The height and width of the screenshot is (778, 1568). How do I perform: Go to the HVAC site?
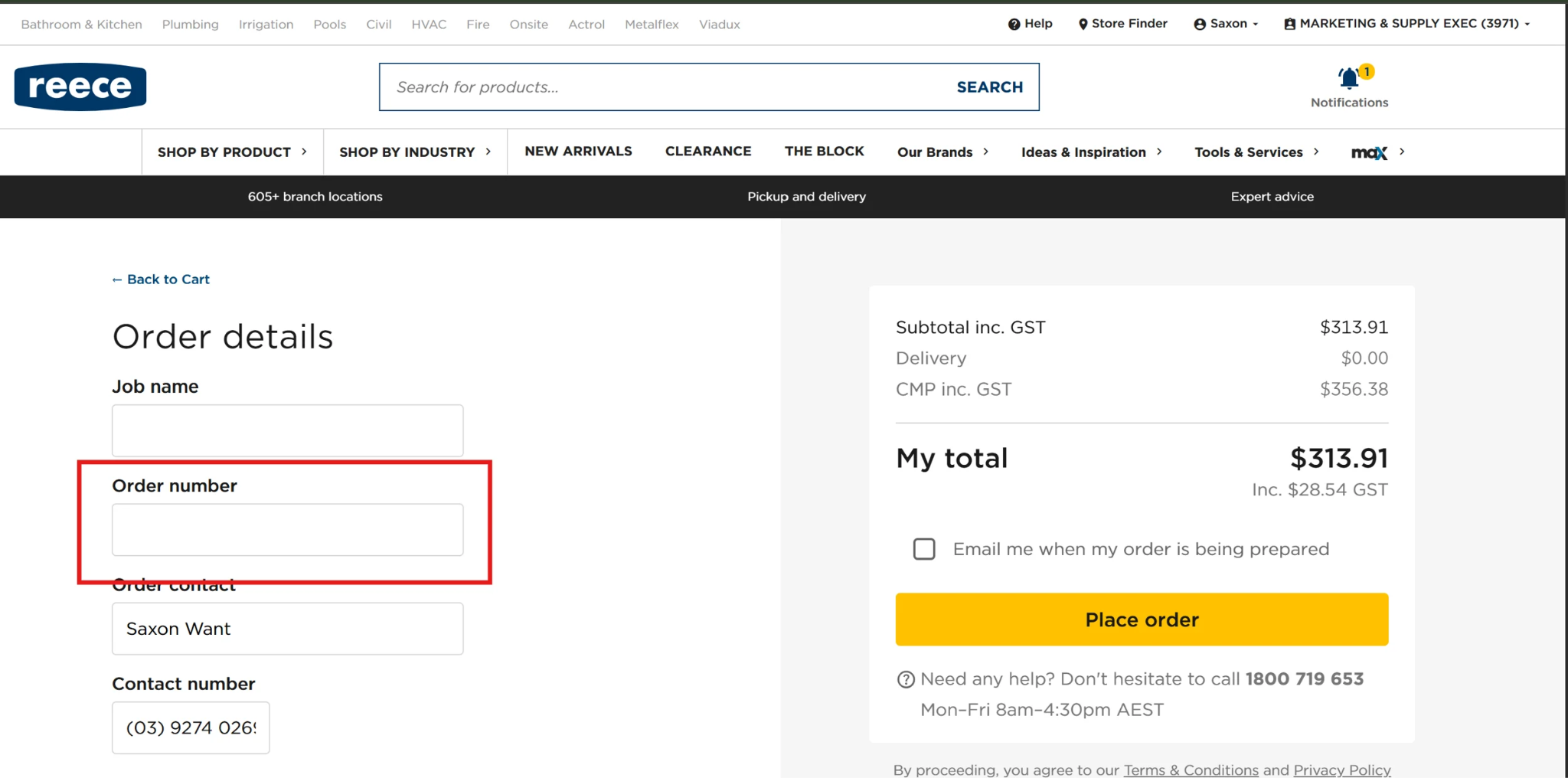tap(429, 25)
